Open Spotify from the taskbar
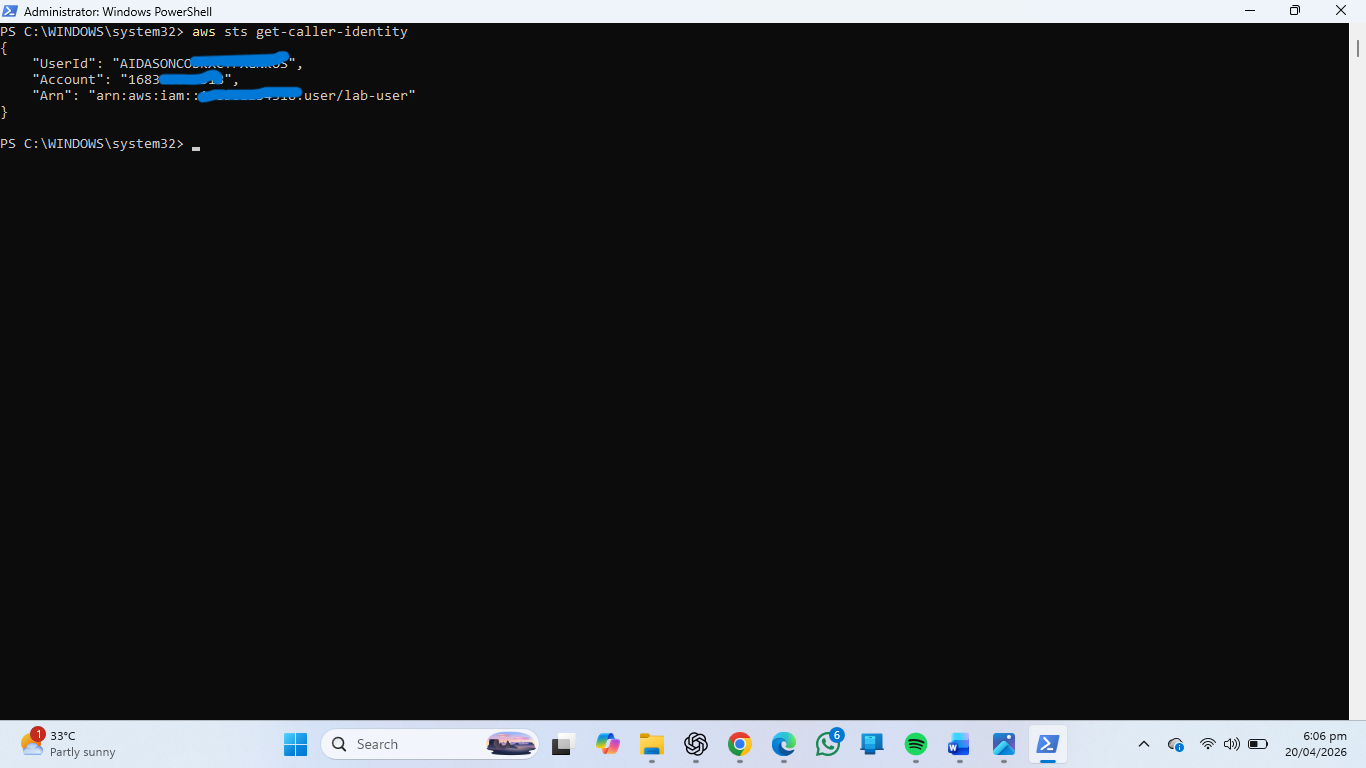The height and width of the screenshot is (768, 1366). click(916, 744)
